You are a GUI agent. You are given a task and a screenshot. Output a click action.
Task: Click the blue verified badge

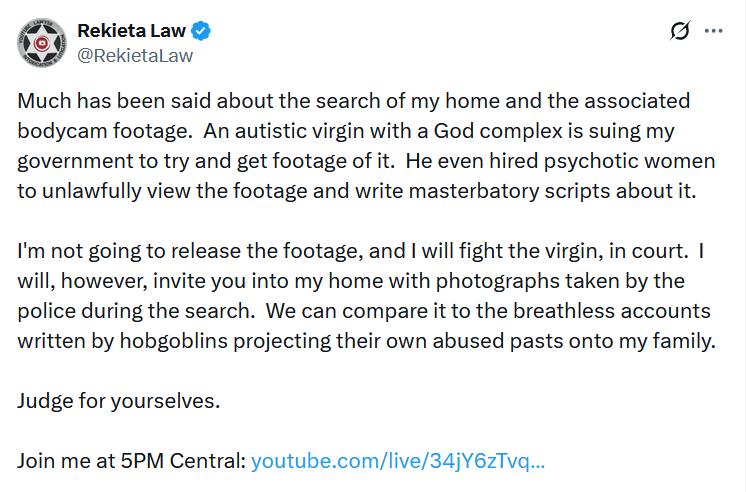point(201,31)
